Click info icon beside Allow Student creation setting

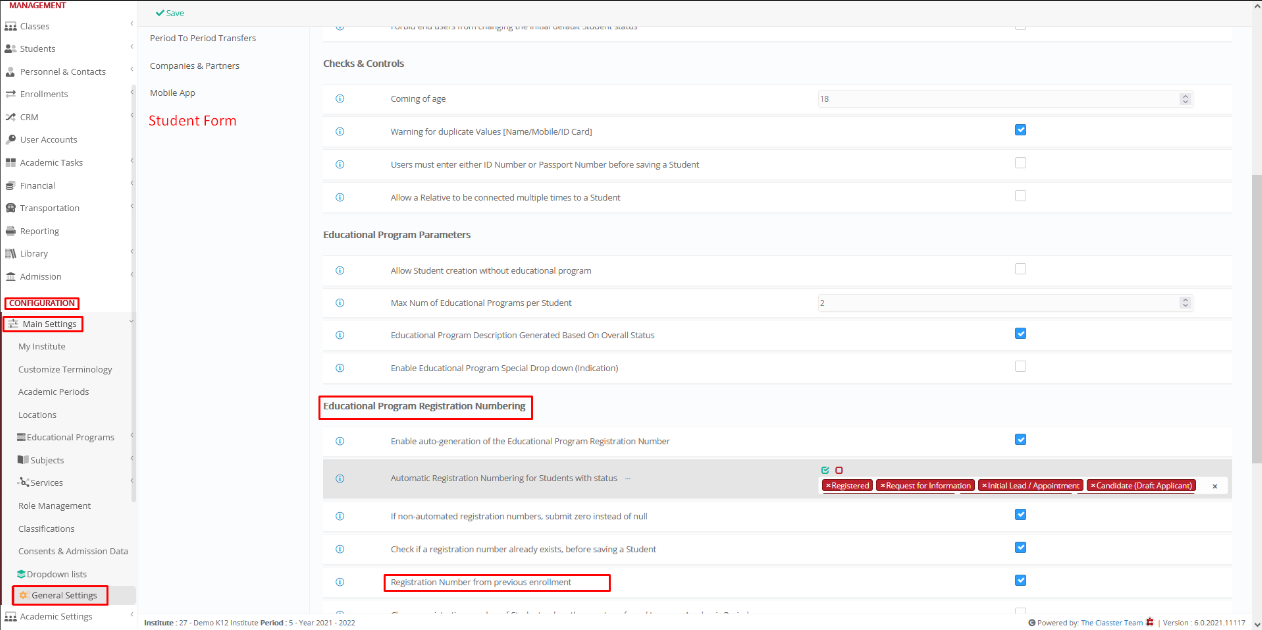click(x=340, y=271)
